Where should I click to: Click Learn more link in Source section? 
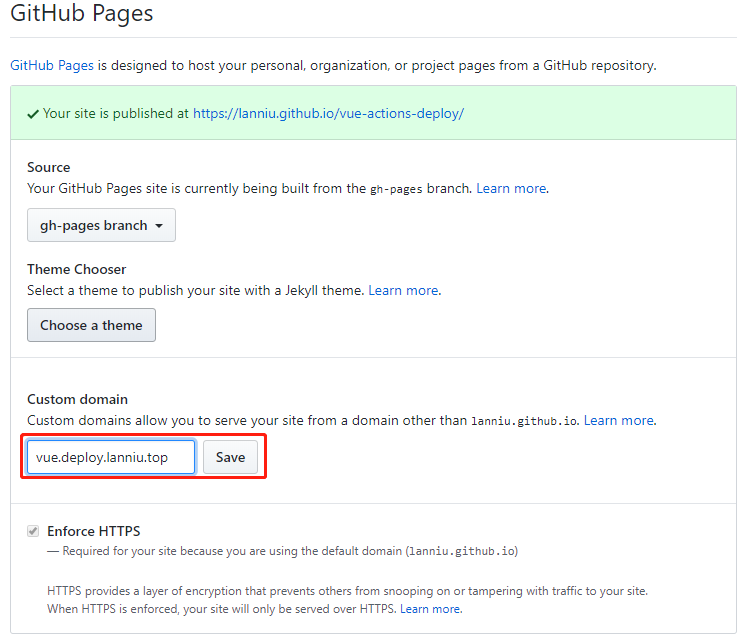click(x=511, y=188)
